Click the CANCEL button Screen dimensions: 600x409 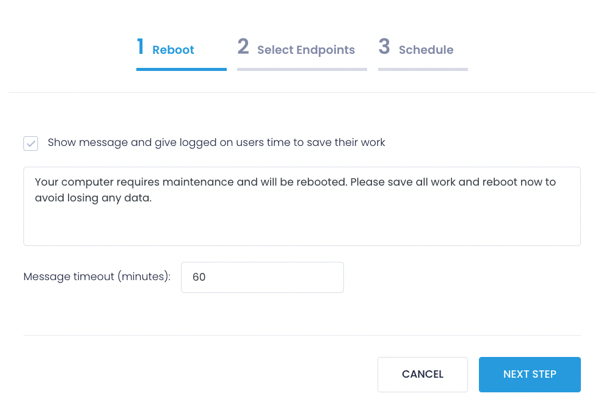[422, 375]
